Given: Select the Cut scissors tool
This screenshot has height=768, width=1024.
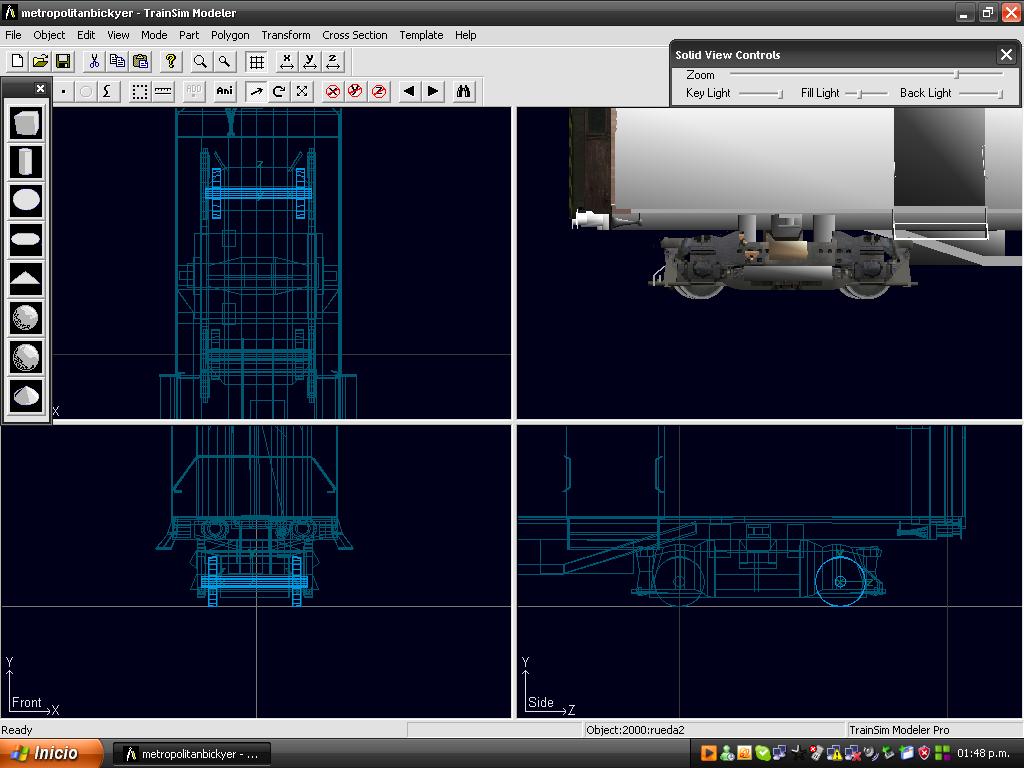Looking at the screenshot, I should pyautogui.click(x=94, y=62).
